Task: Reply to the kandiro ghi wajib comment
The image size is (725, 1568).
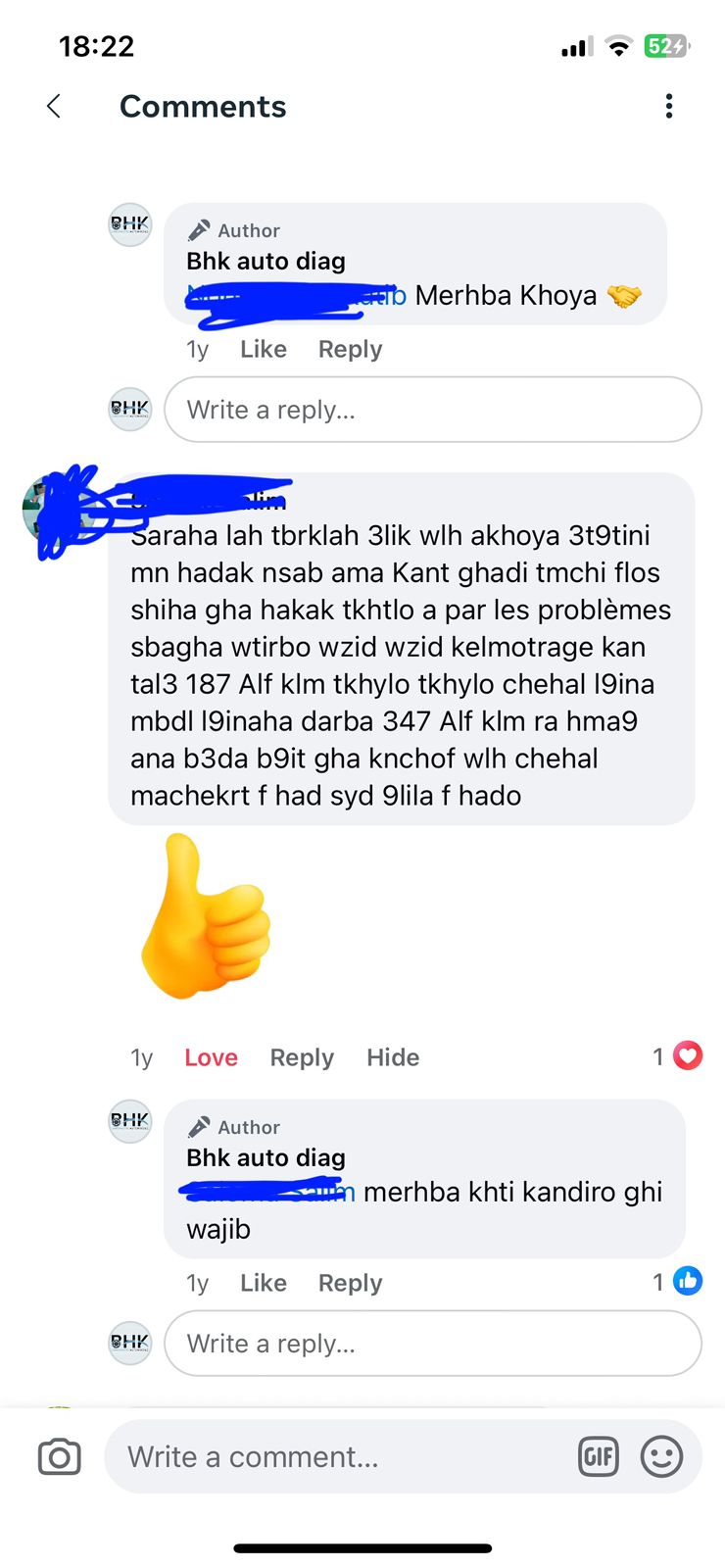Action: tap(351, 1283)
